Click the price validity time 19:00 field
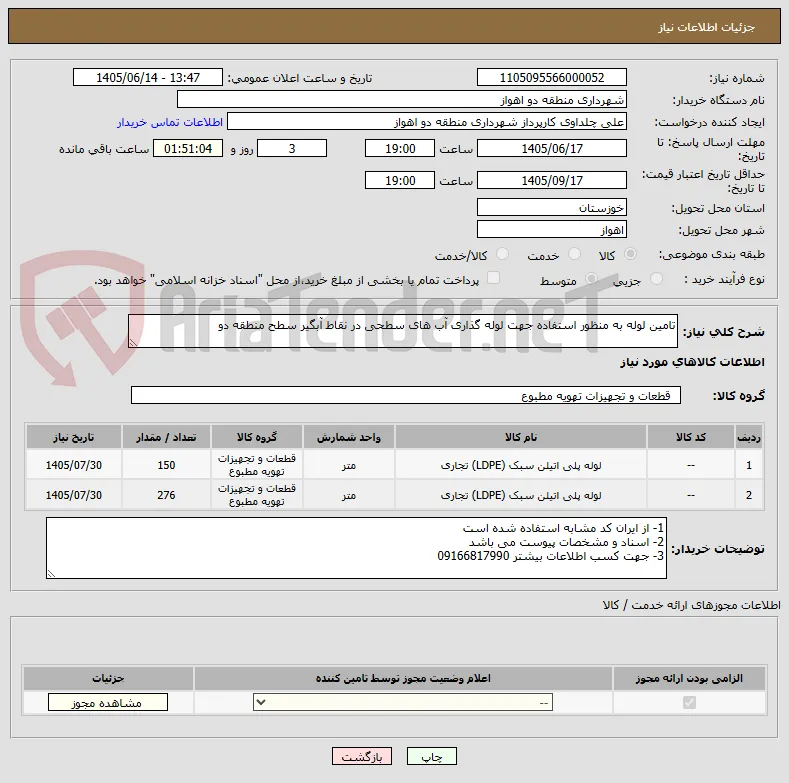The image size is (789, 783). point(400,180)
